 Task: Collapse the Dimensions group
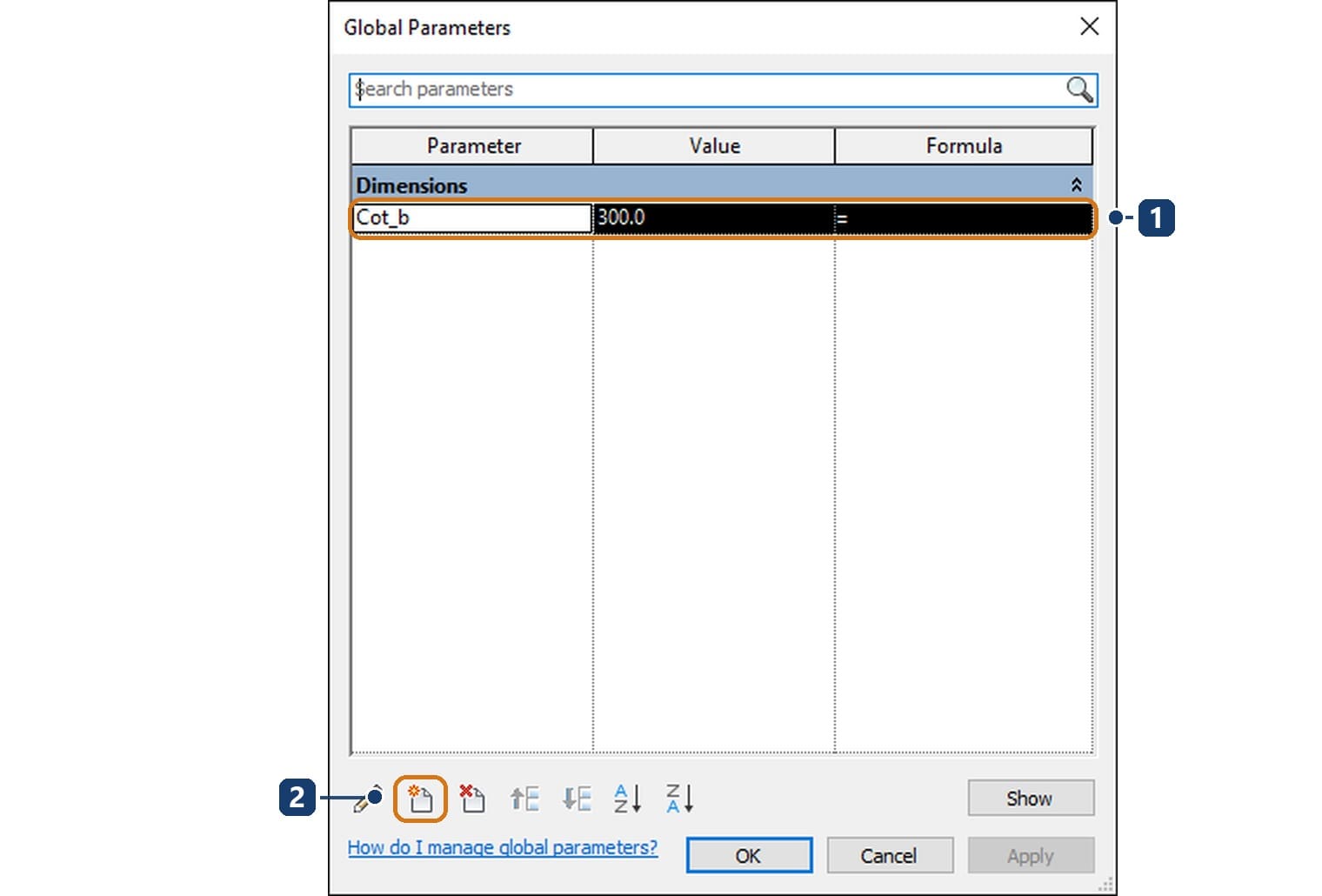(x=1076, y=185)
